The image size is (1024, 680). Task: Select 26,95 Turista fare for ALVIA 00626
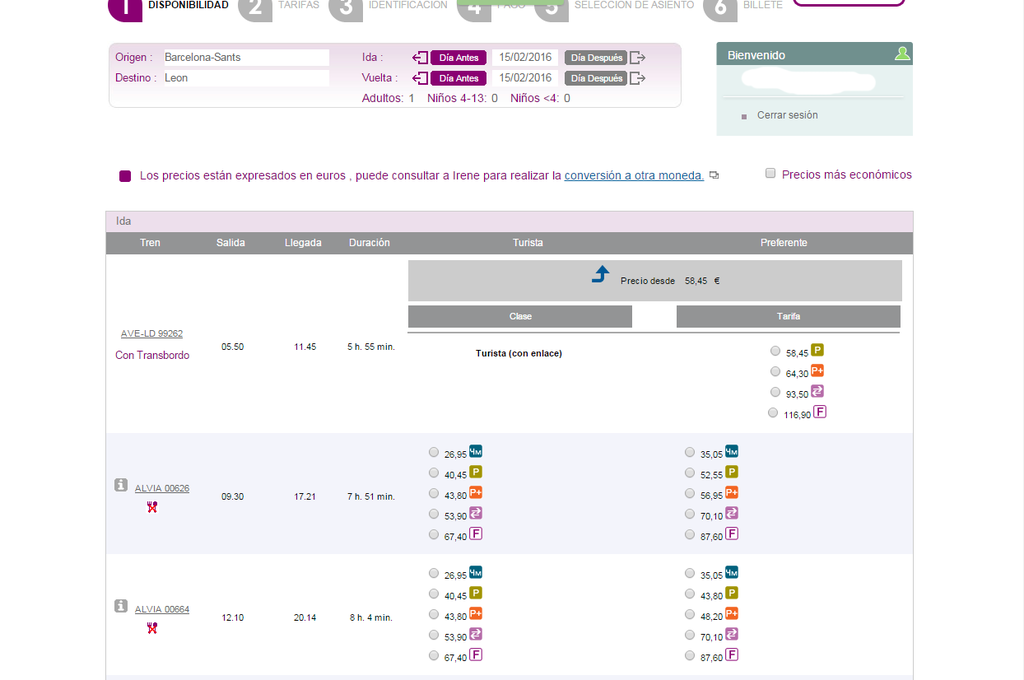tap(434, 452)
